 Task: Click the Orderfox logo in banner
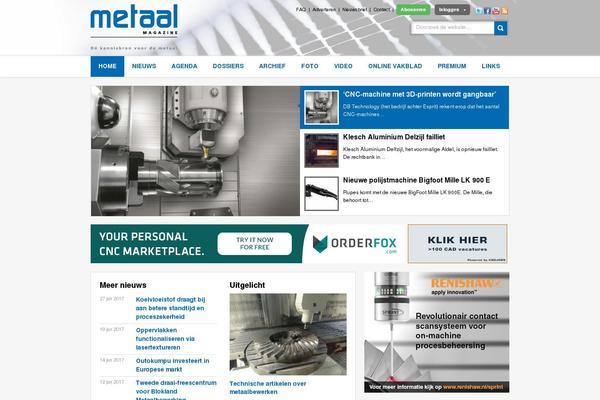355,244
